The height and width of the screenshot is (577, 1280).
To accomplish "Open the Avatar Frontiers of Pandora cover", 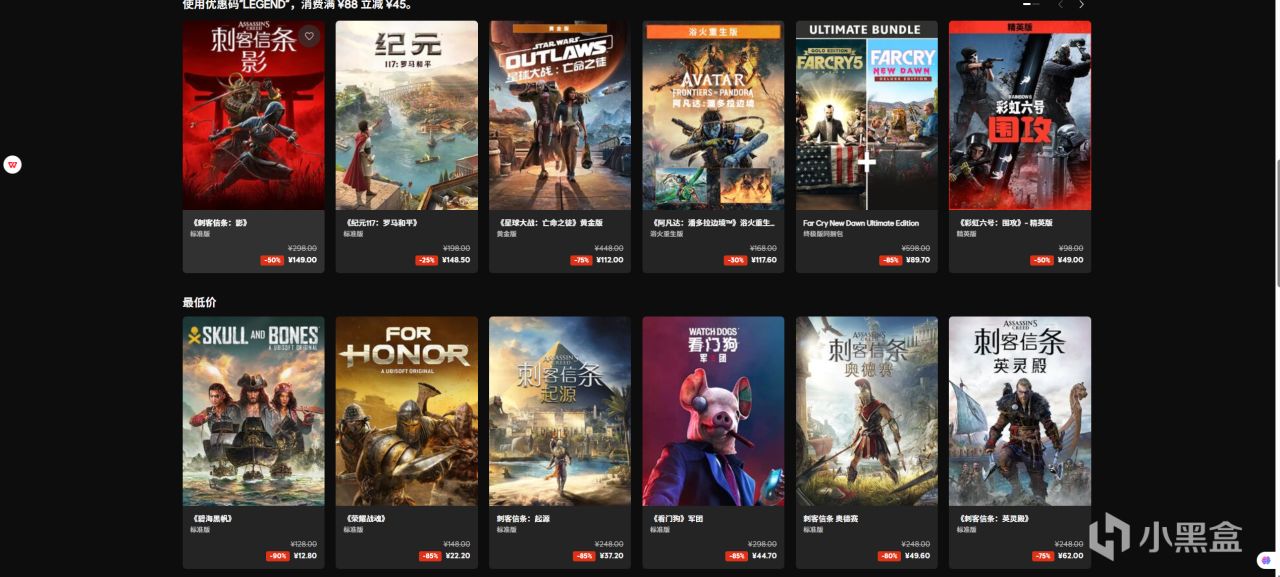I will [713, 115].
